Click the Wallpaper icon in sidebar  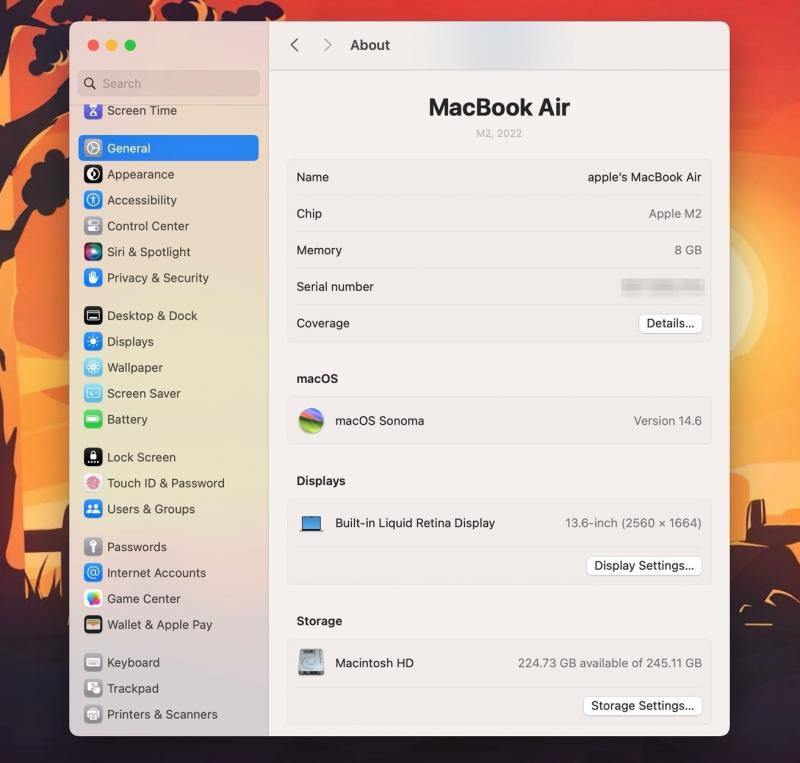[93, 367]
